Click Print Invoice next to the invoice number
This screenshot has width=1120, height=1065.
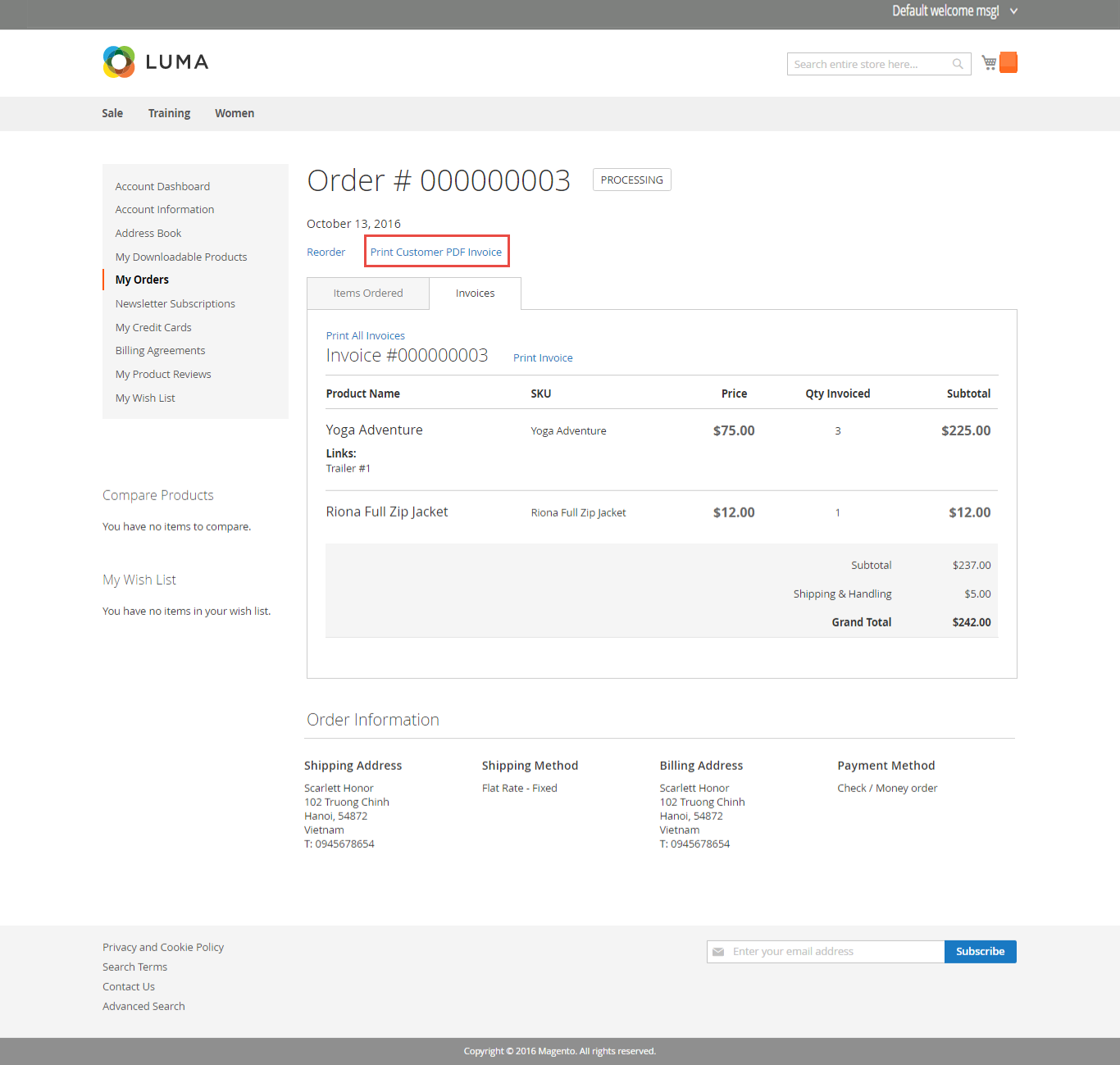pos(542,357)
